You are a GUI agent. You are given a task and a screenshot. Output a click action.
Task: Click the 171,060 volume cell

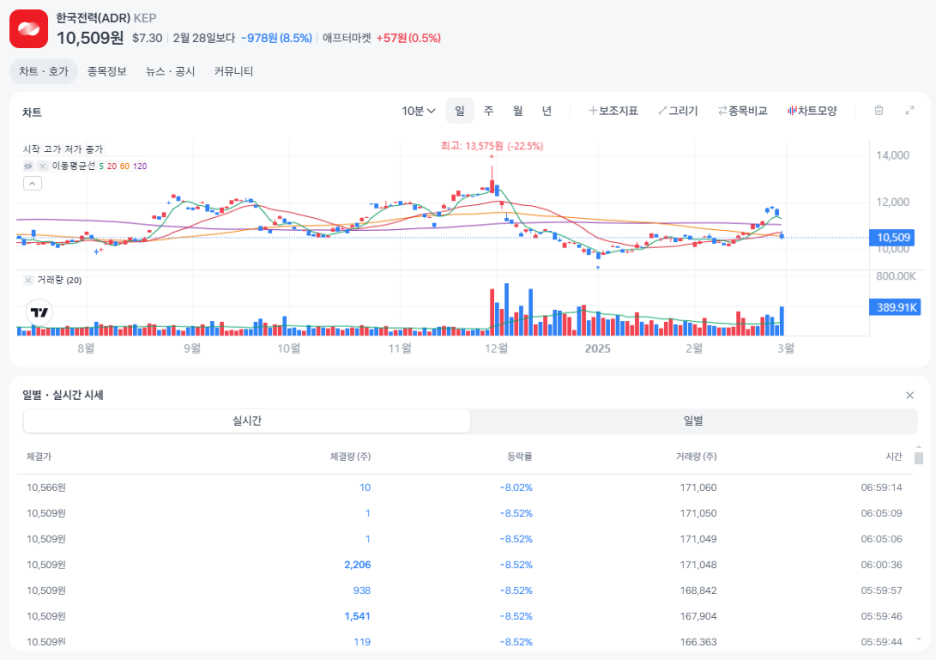pyautogui.click(x=698, y=488)
